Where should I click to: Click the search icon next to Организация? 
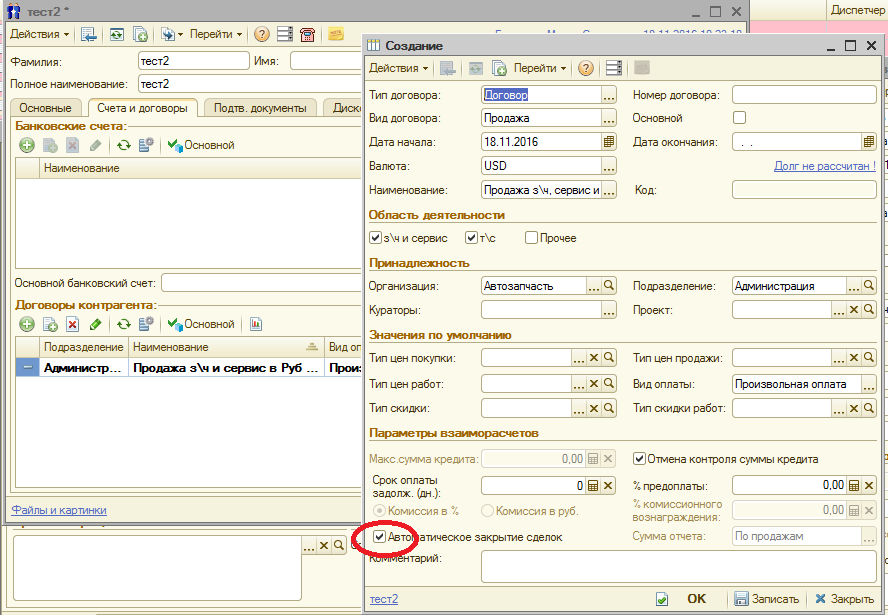click(x=609, y=286)
